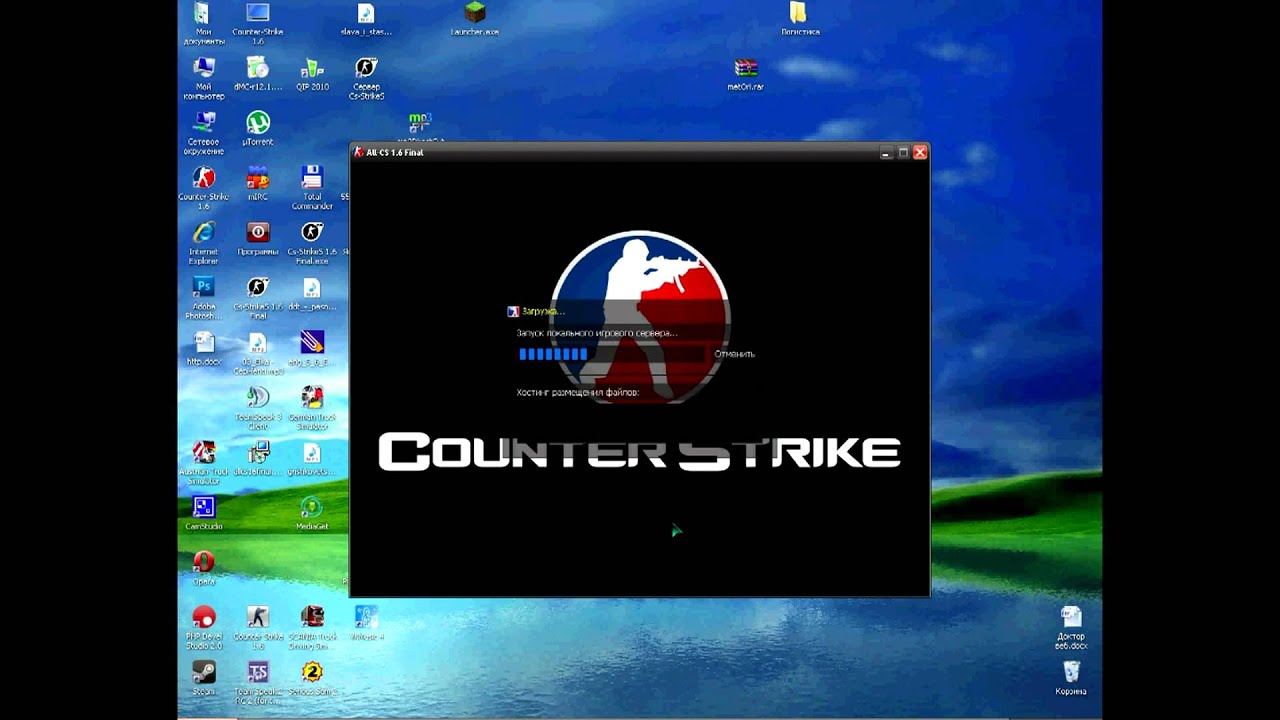Viewport: 1280px width, 720px height.
Task: Open the µTorrent desktop shortcut
Action: (x=258, y=129)
